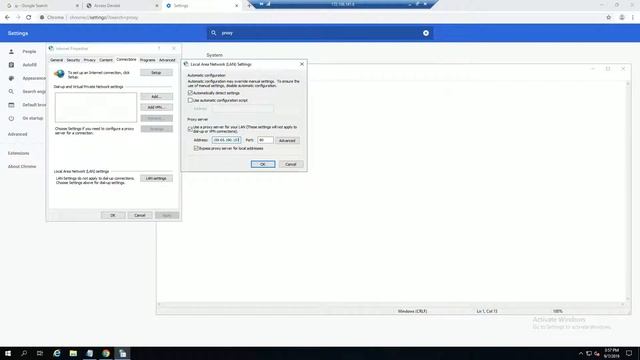Select Privacy tab in Internet Properties
The image size is (640, 360).
click(x=89, y=60)
